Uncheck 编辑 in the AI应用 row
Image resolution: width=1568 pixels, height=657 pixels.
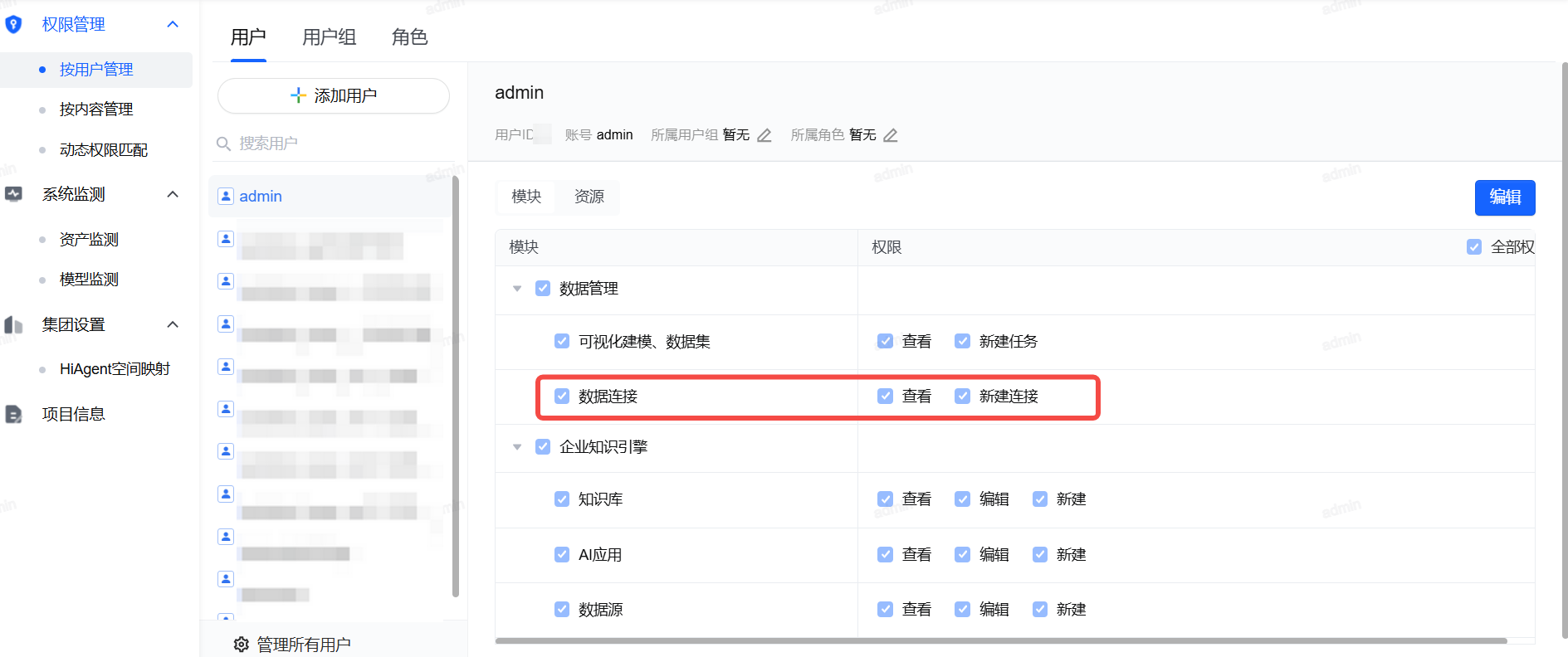962,555
